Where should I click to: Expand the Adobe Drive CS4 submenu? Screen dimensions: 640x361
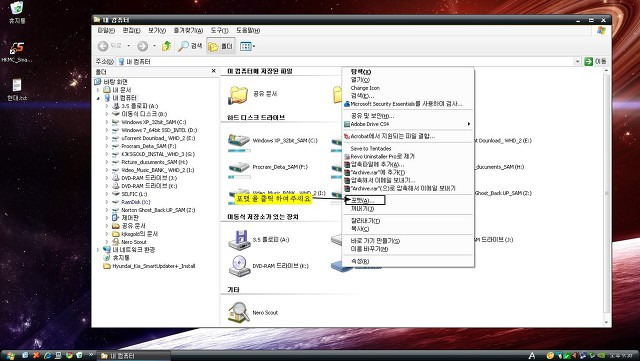tap(408, 124)
